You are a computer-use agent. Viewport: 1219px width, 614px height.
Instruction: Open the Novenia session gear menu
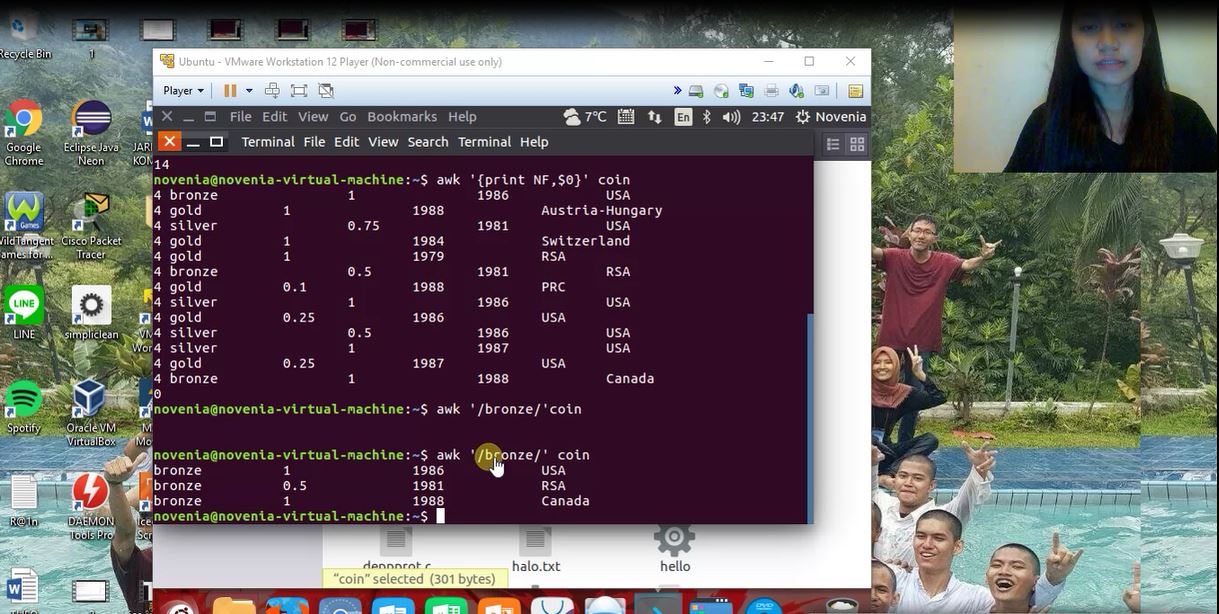pos(830,116)
